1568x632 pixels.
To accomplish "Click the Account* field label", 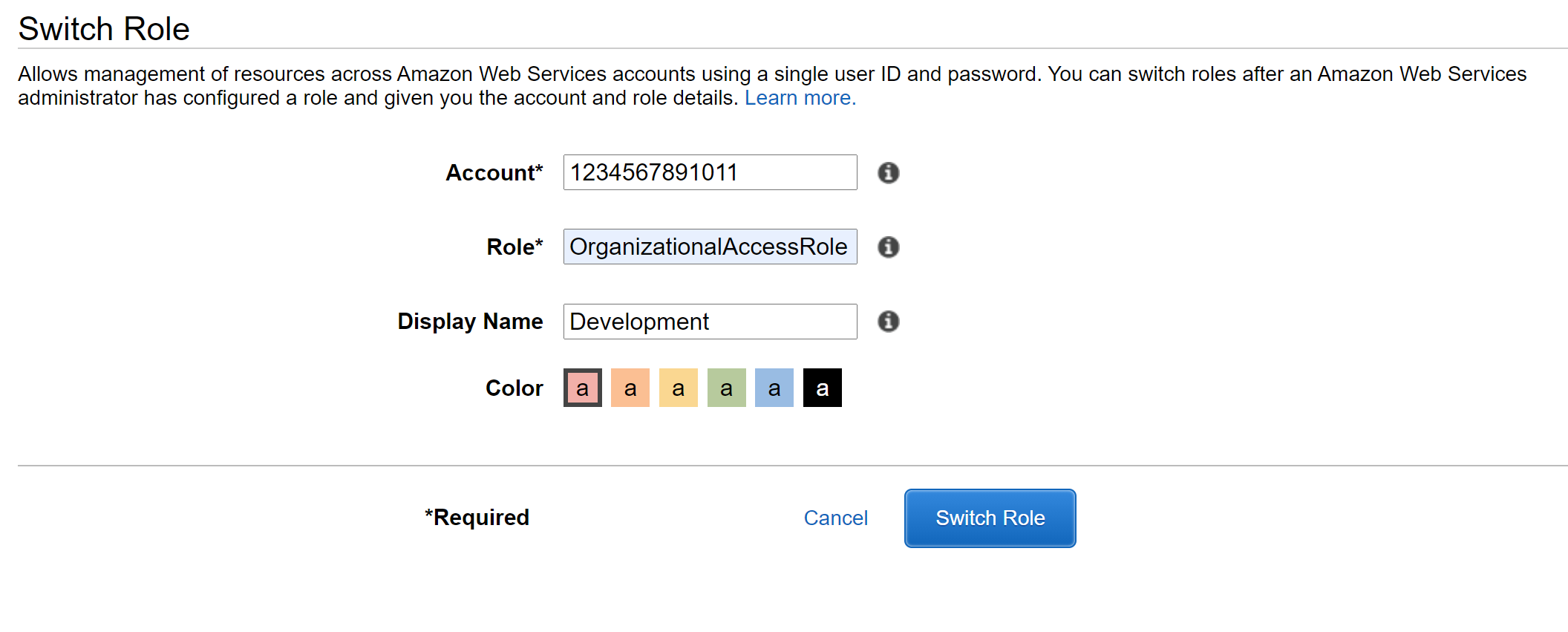I will (494, 172).
